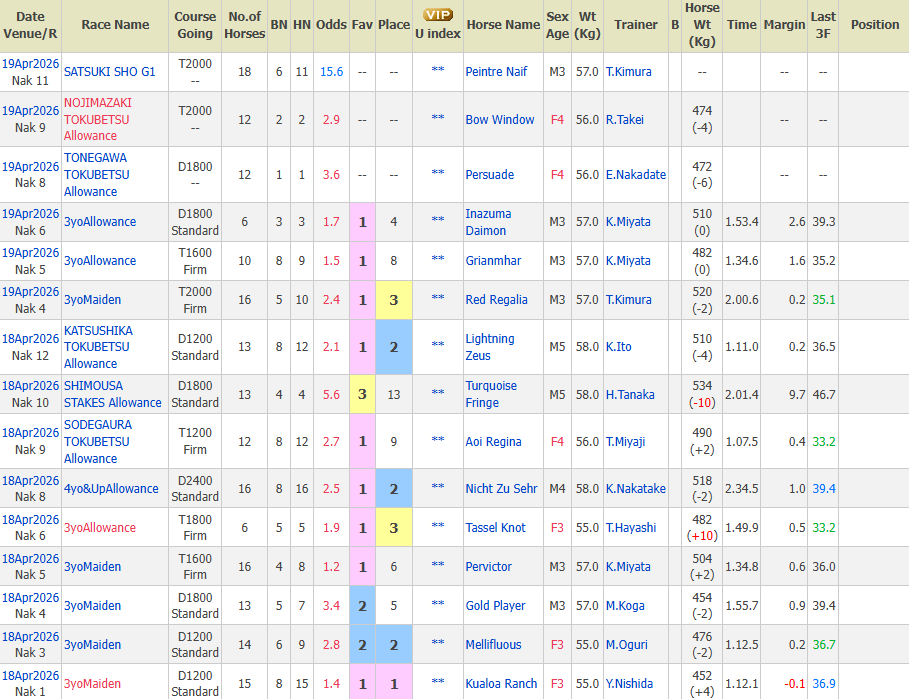View horse Gold Player
The image size is (909, 699).
pos(496,606)
